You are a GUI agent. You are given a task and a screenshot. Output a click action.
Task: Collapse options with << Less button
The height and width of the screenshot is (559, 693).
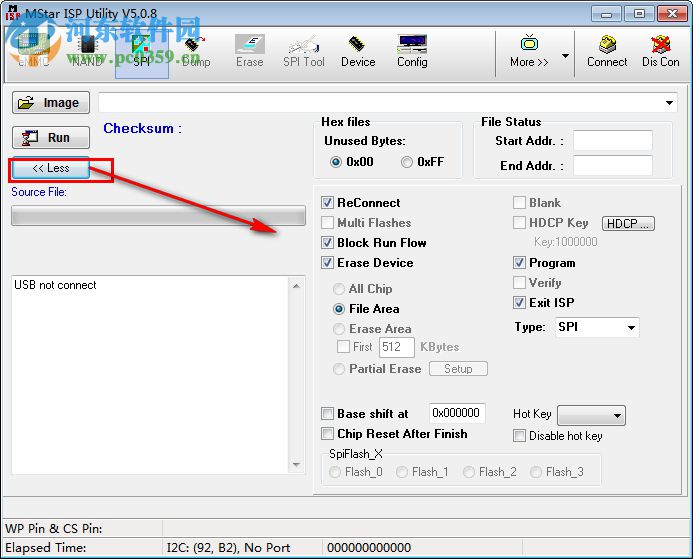coord(51,168)
